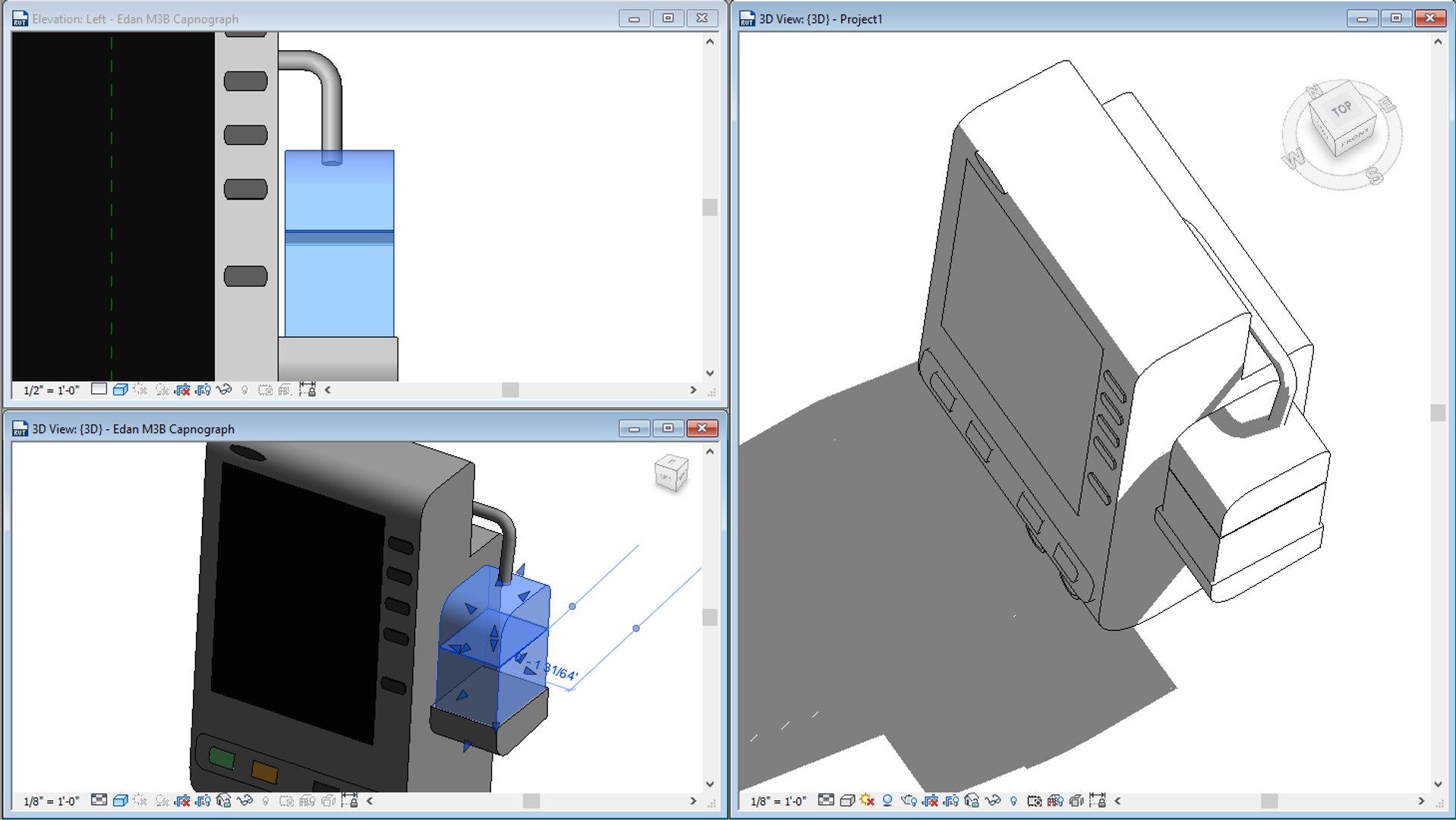Click the S compass direction on ViewCube
Viewport: 1456px width, 820px height.
(1374, 176)
